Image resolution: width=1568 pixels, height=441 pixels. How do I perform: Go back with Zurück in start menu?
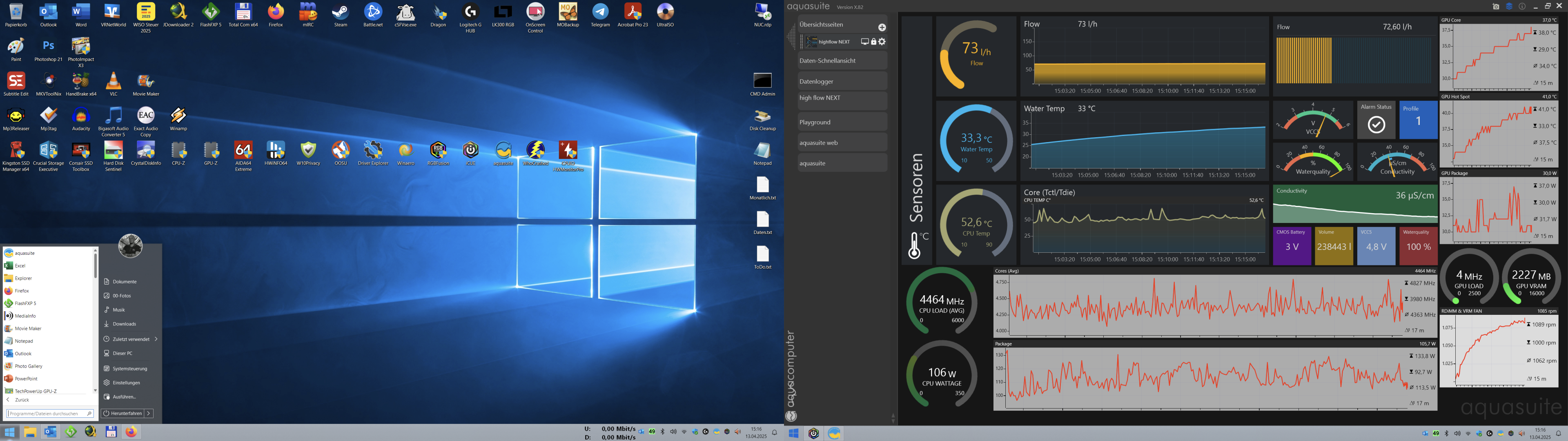(x=22, y=400)
